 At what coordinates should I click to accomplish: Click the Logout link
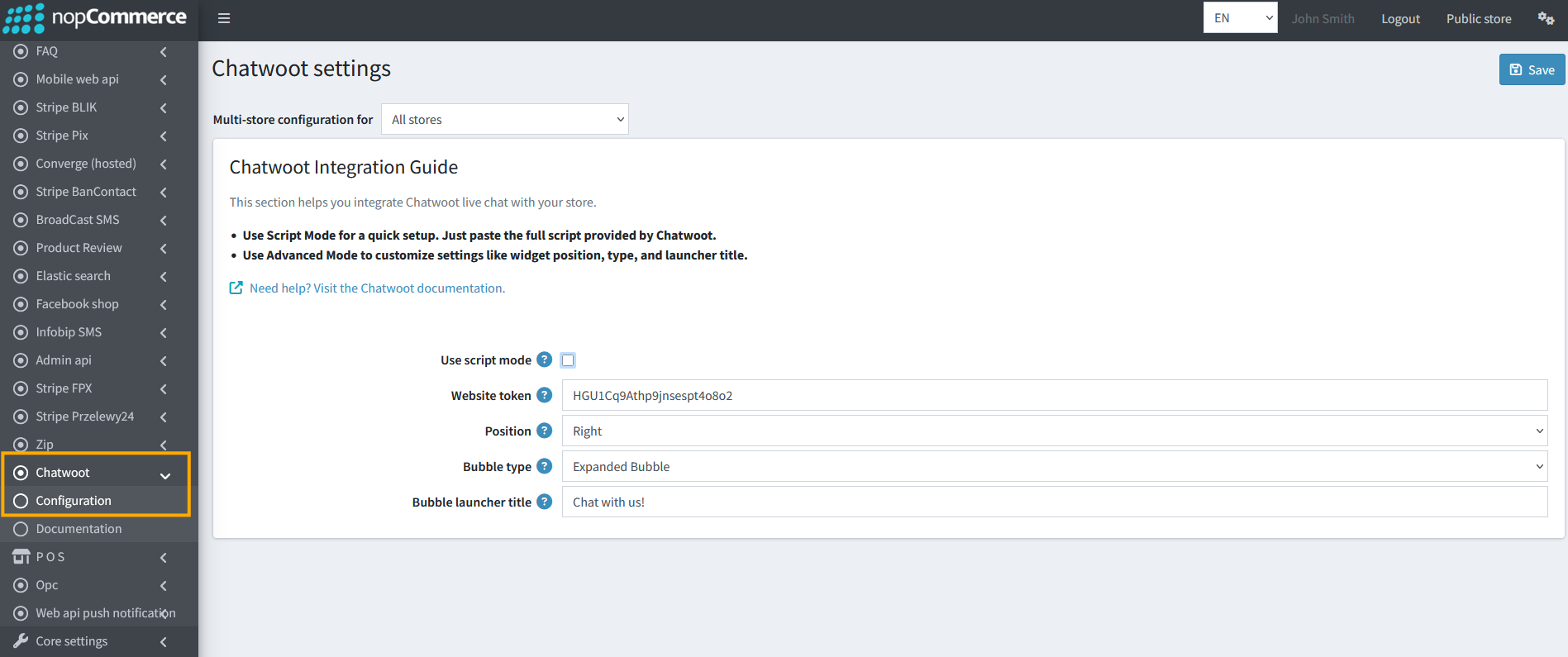coord(1400,18)
